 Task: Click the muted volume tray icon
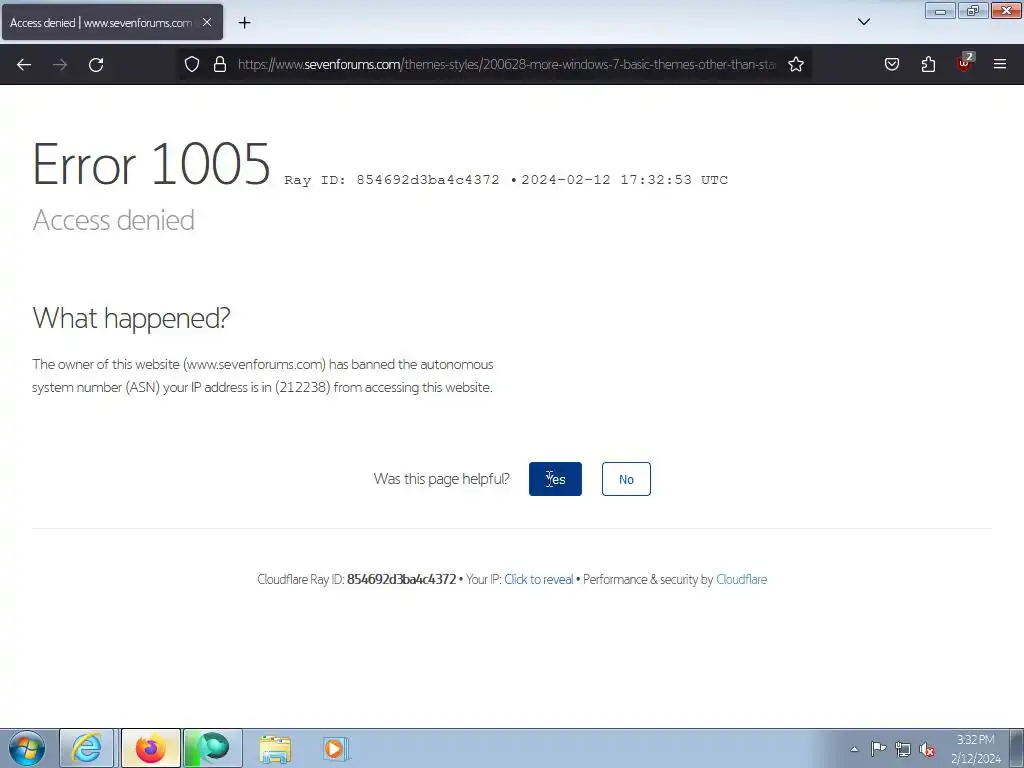[x=927, y=749]
